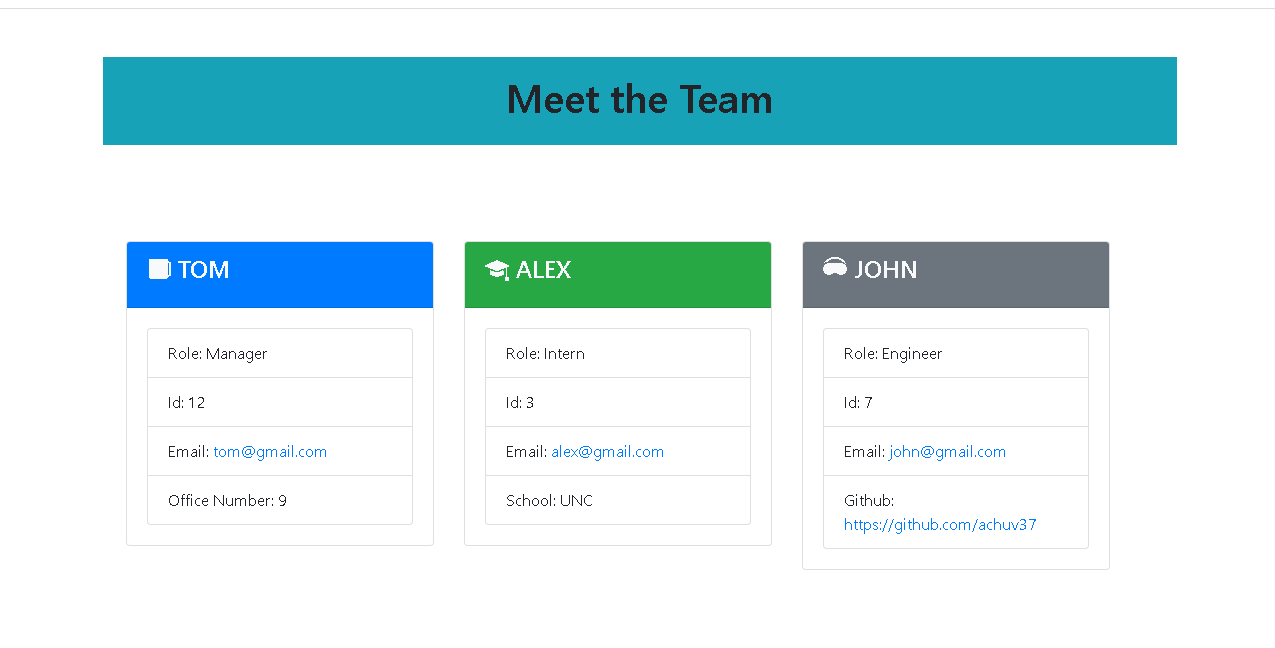This screenshot has height=648, width=1275.
Task: Select the Id: 12 entry on Tom's card
Action: [279, 402]
